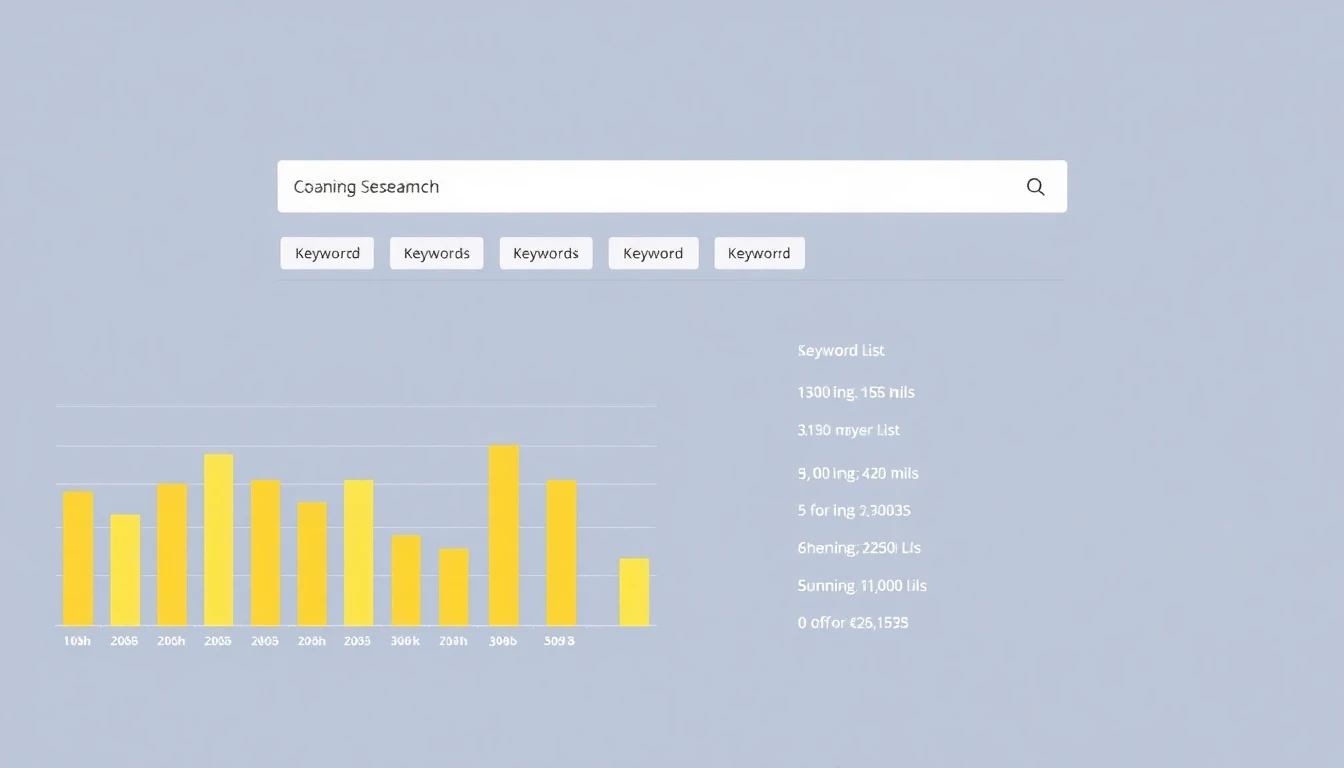
Task: Select the fourth Keyword chip
Action: (x=653, y=253)
